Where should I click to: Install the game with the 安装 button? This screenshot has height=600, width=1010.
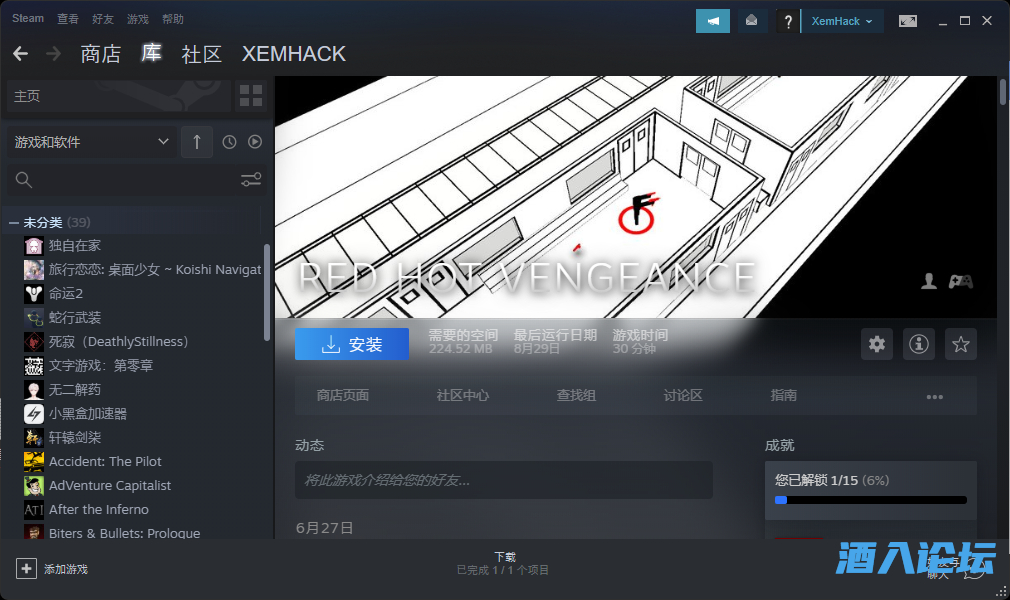click(x=352, y=343)
